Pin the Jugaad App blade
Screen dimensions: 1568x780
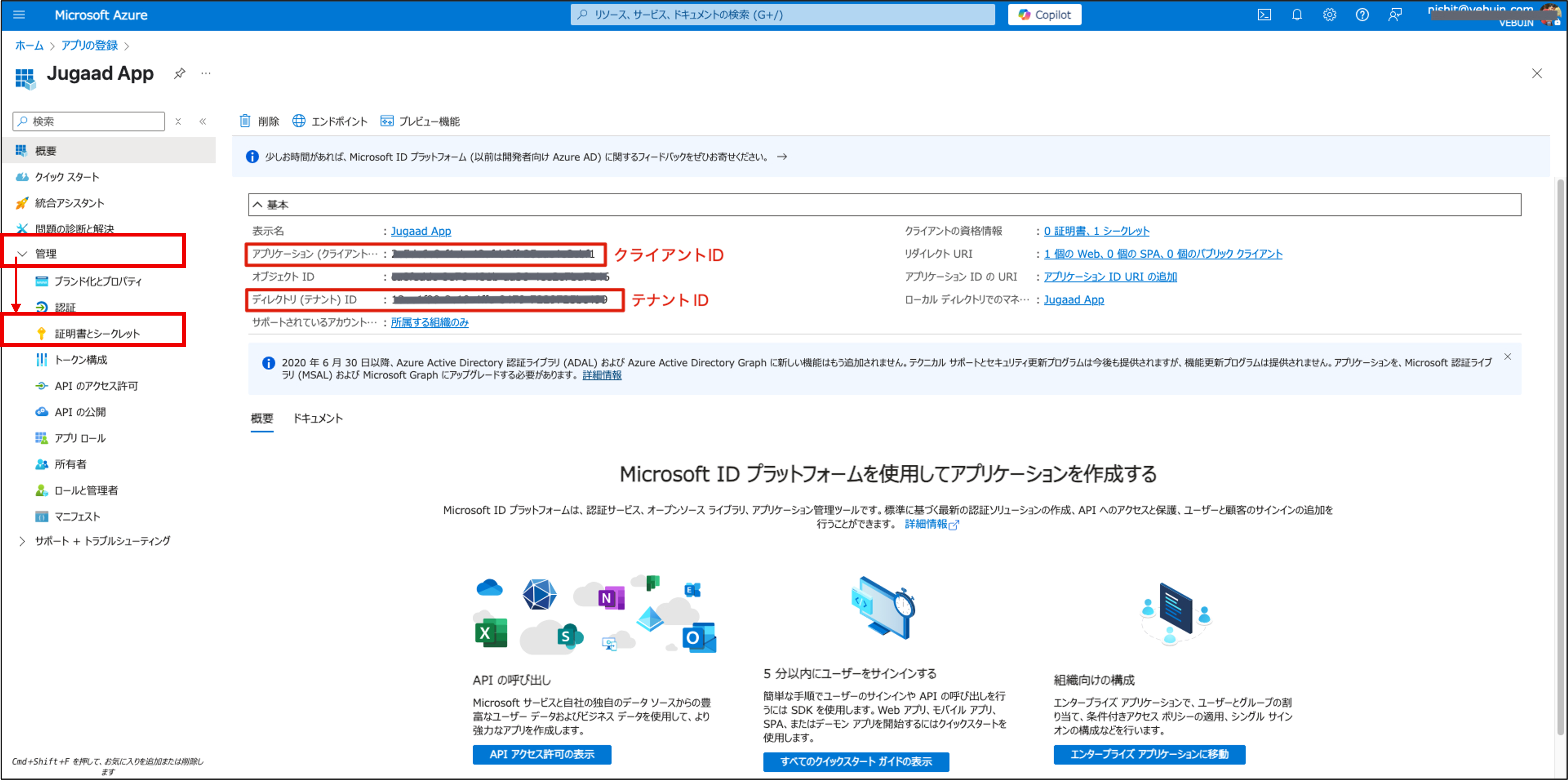[x=179, y=73]
